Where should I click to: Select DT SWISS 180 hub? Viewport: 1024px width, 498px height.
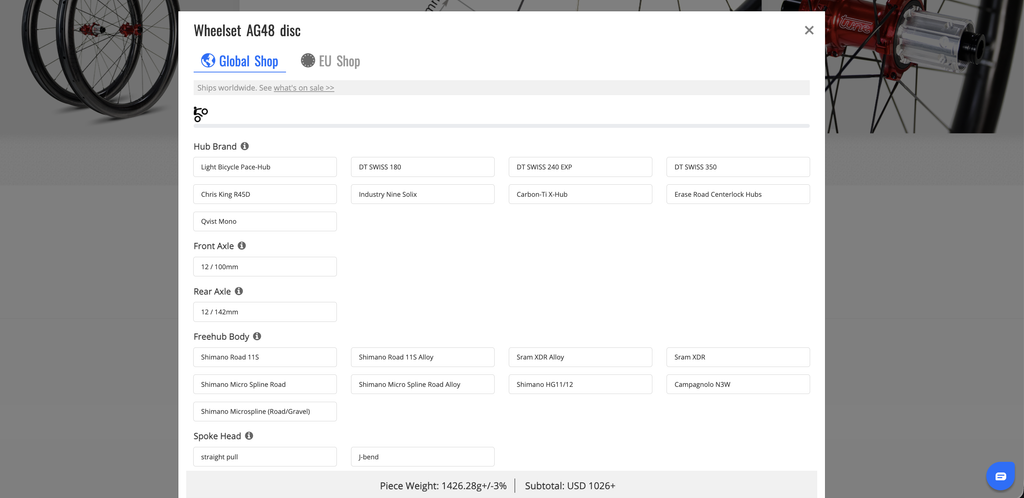423,167
